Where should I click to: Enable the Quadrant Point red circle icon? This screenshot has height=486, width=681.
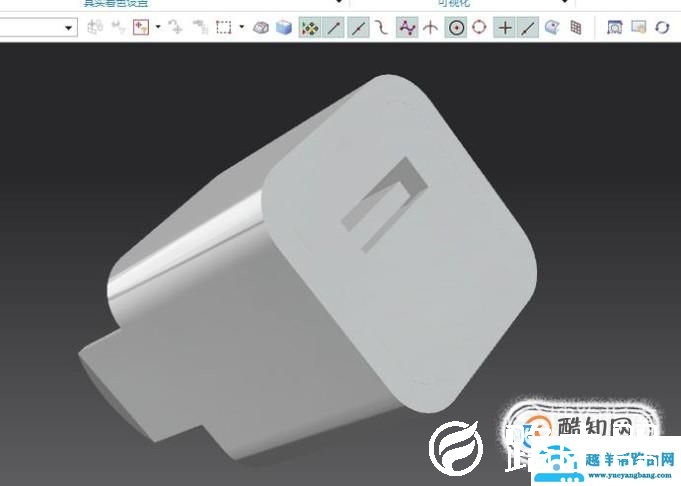tap(479, 27)
